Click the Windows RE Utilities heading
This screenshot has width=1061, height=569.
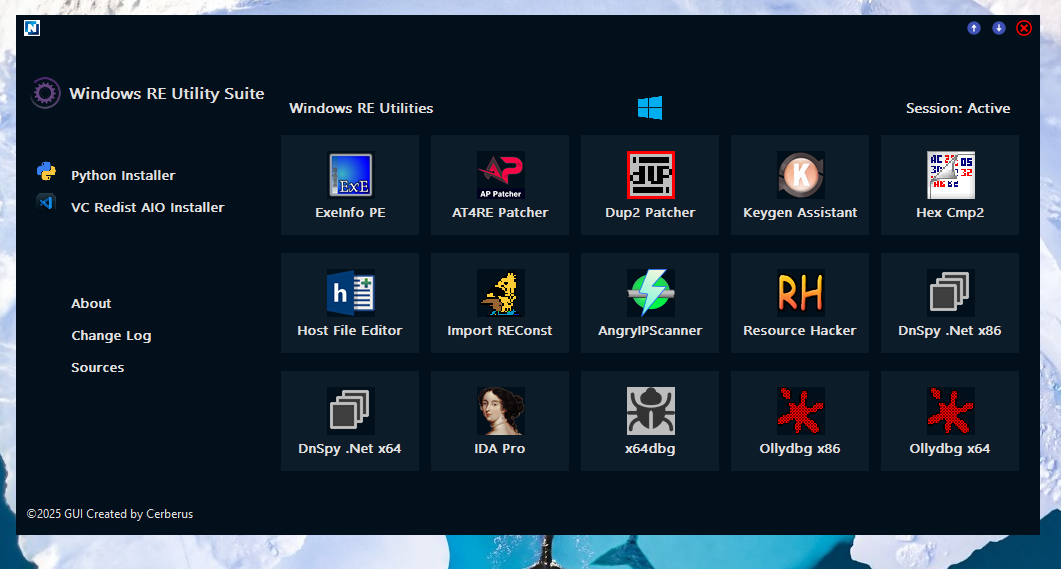[361, 108]
